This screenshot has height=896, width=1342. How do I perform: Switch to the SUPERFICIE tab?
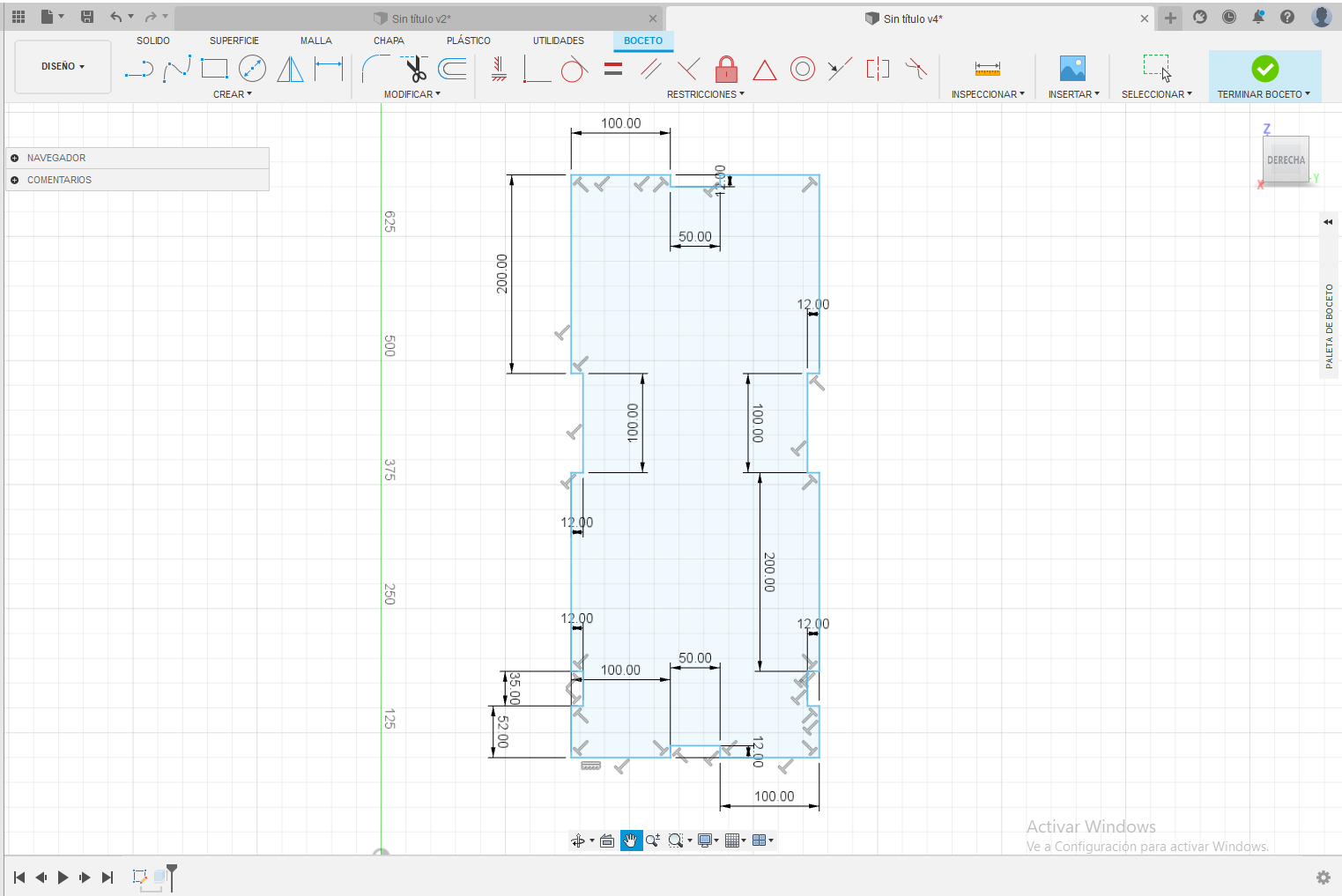[234, 41]
